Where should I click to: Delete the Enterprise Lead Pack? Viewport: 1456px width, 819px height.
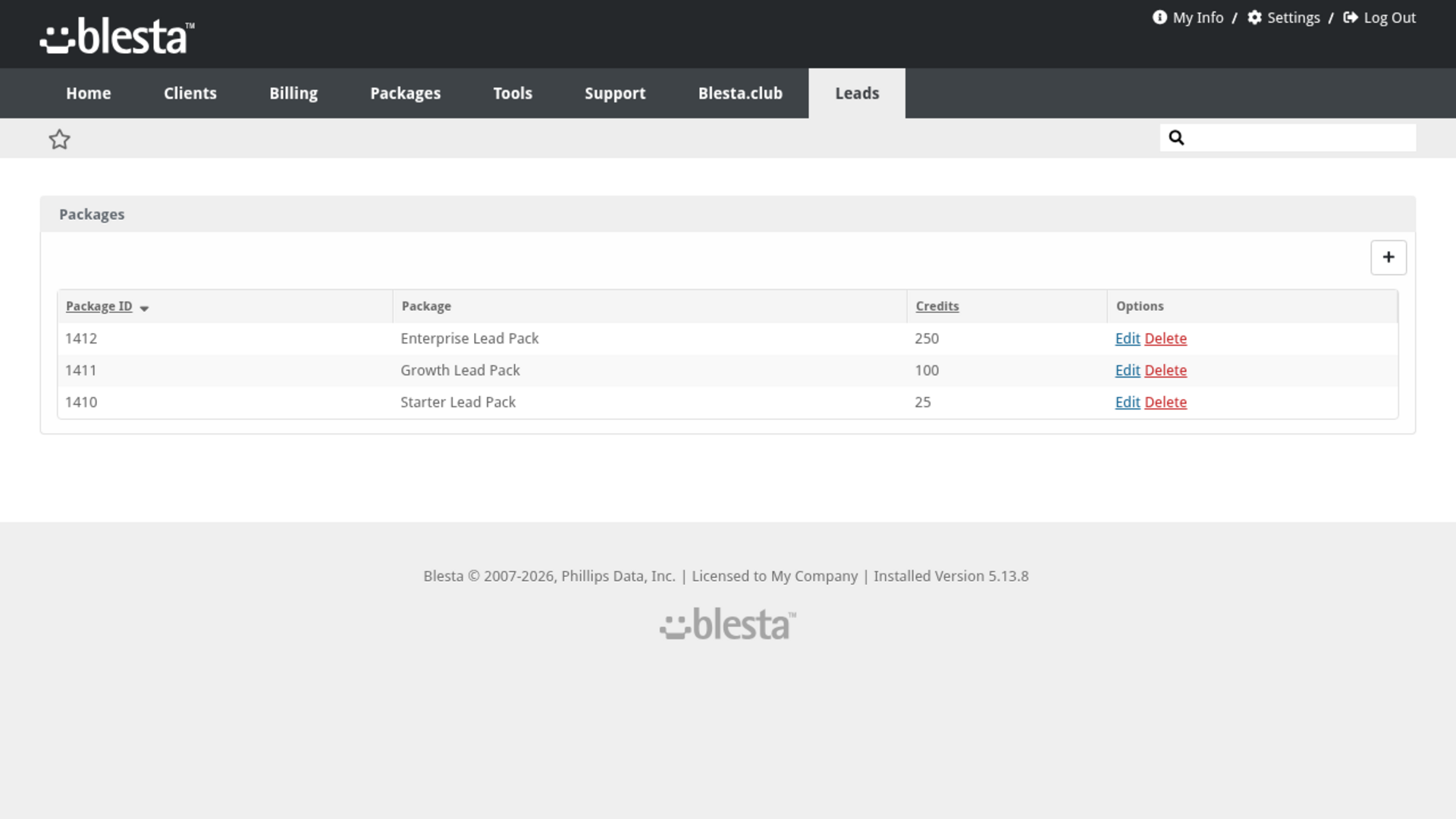[1166, 338]
